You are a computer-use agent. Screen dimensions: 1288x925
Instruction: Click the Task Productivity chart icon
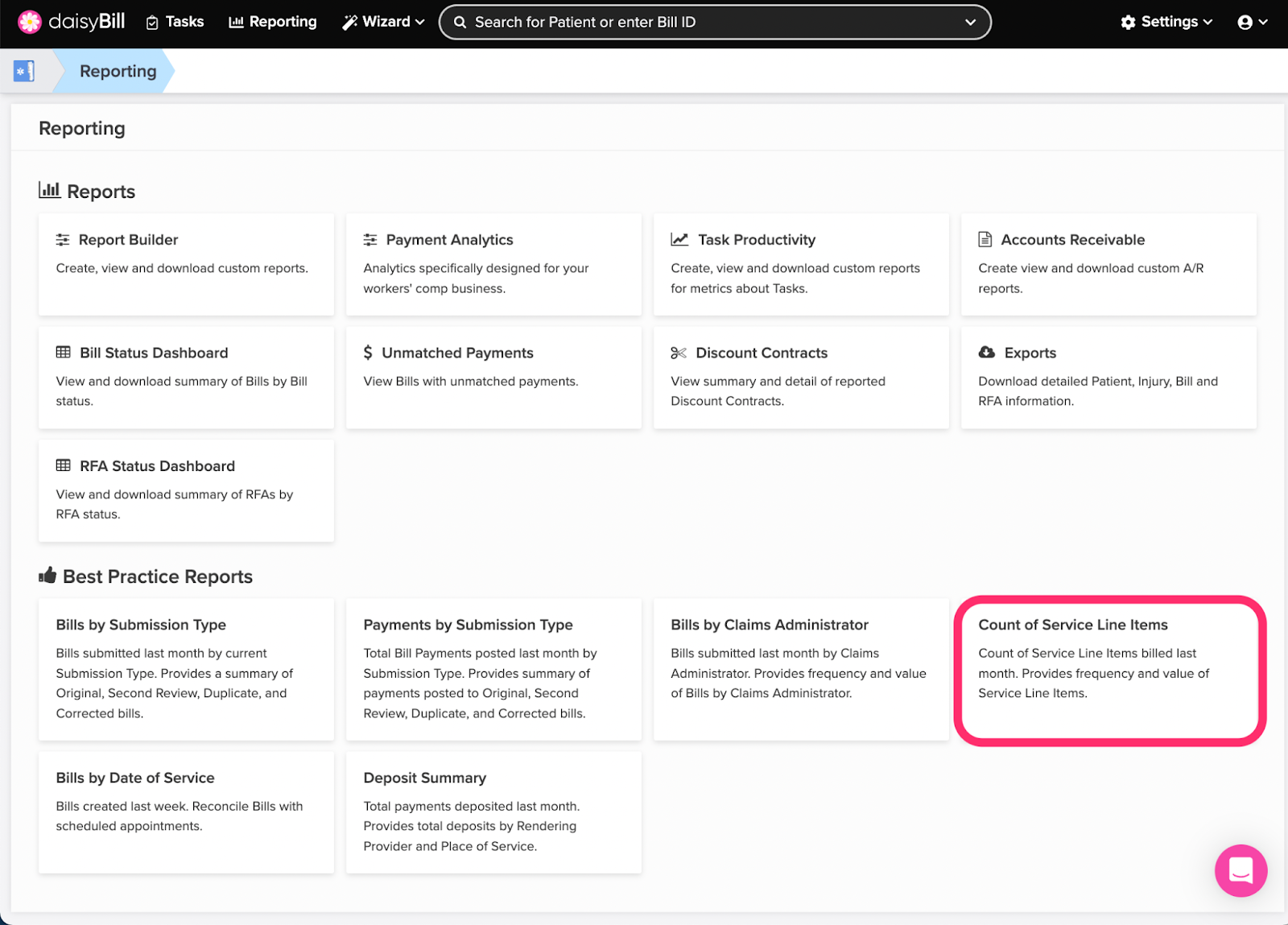point(679,240)
